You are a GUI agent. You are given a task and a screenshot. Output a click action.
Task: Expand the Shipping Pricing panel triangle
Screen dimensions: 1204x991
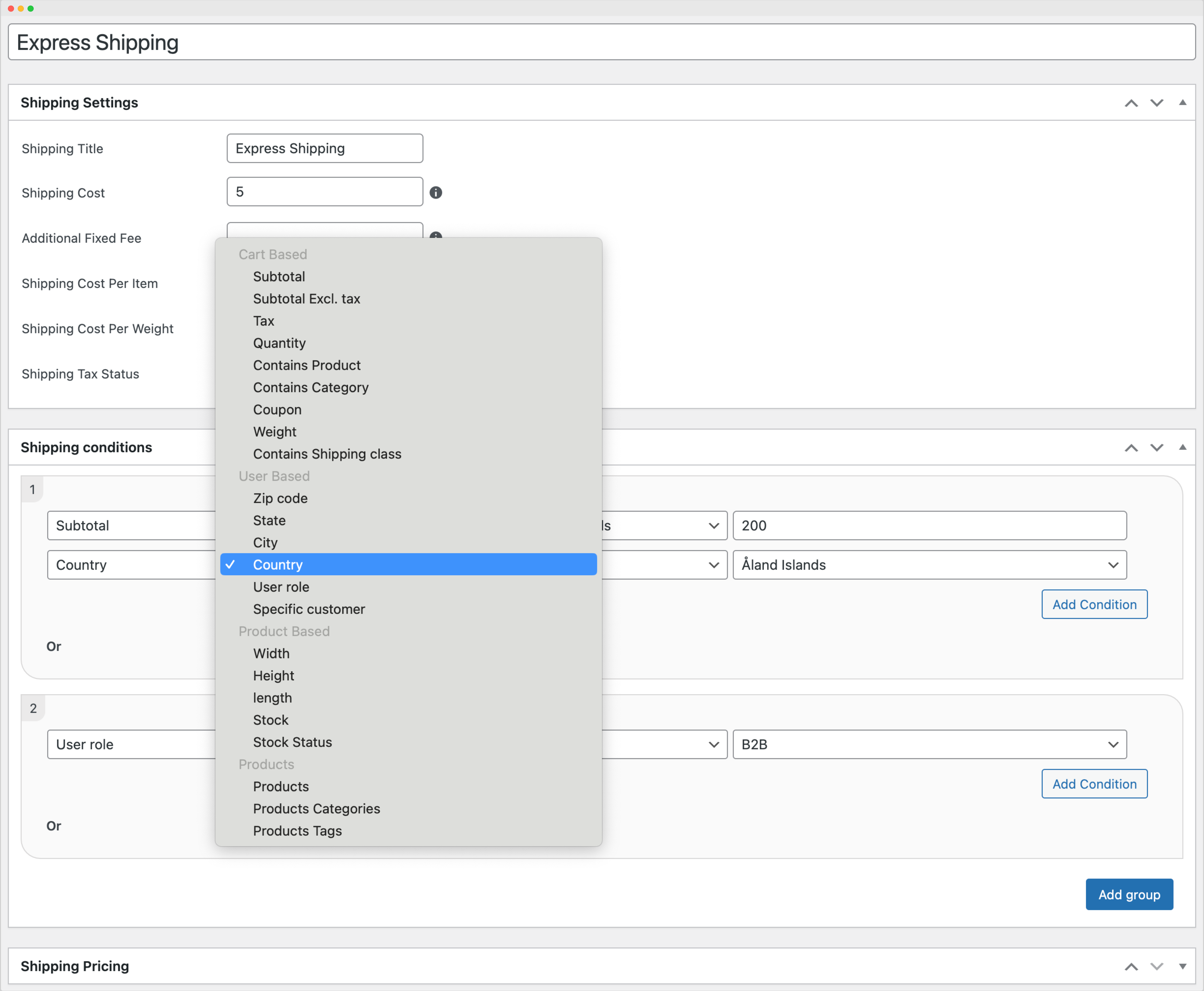click(1182, 966)
